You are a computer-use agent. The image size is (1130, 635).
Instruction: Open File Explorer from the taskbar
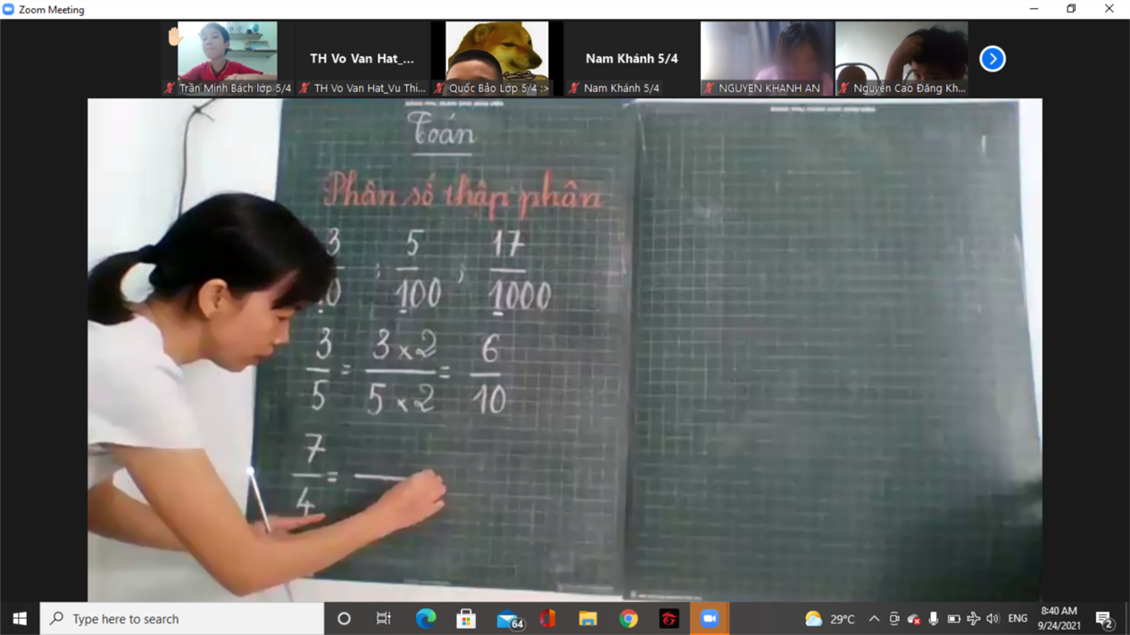[588, 619]
